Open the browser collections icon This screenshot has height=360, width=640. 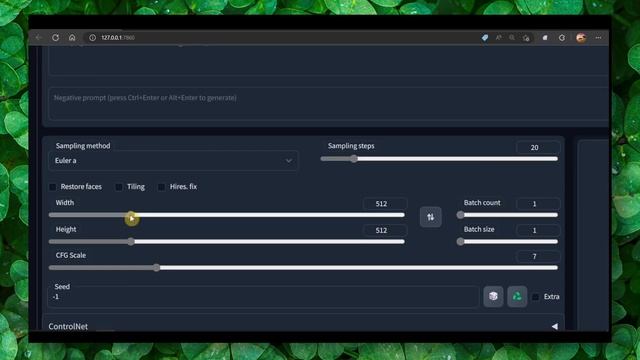pos(545,38)
